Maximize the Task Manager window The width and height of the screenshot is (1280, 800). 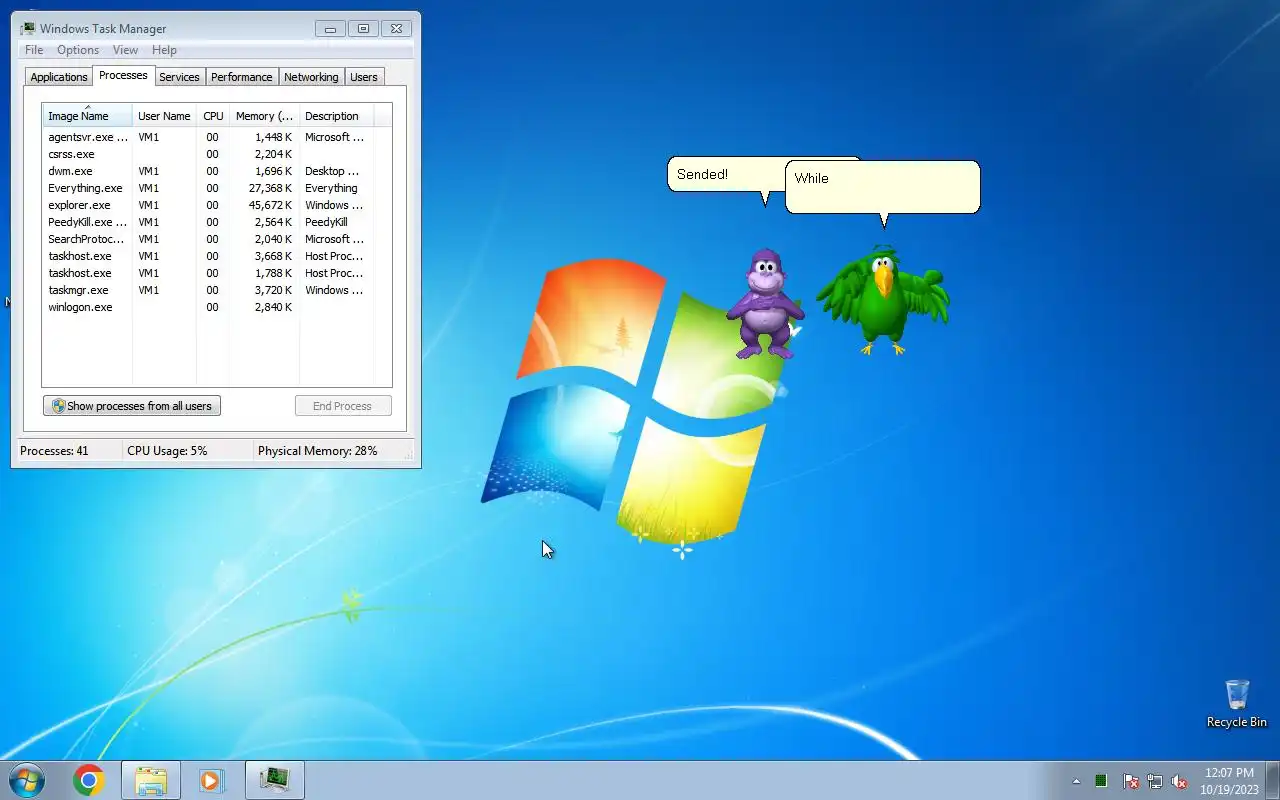coord(363,29)
